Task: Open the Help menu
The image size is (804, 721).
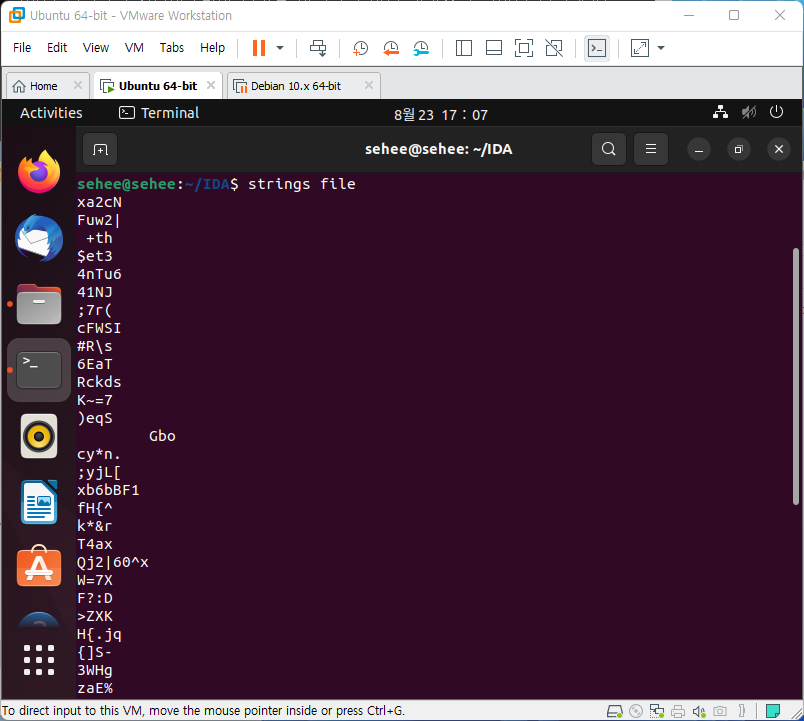Action: [212, 48]
